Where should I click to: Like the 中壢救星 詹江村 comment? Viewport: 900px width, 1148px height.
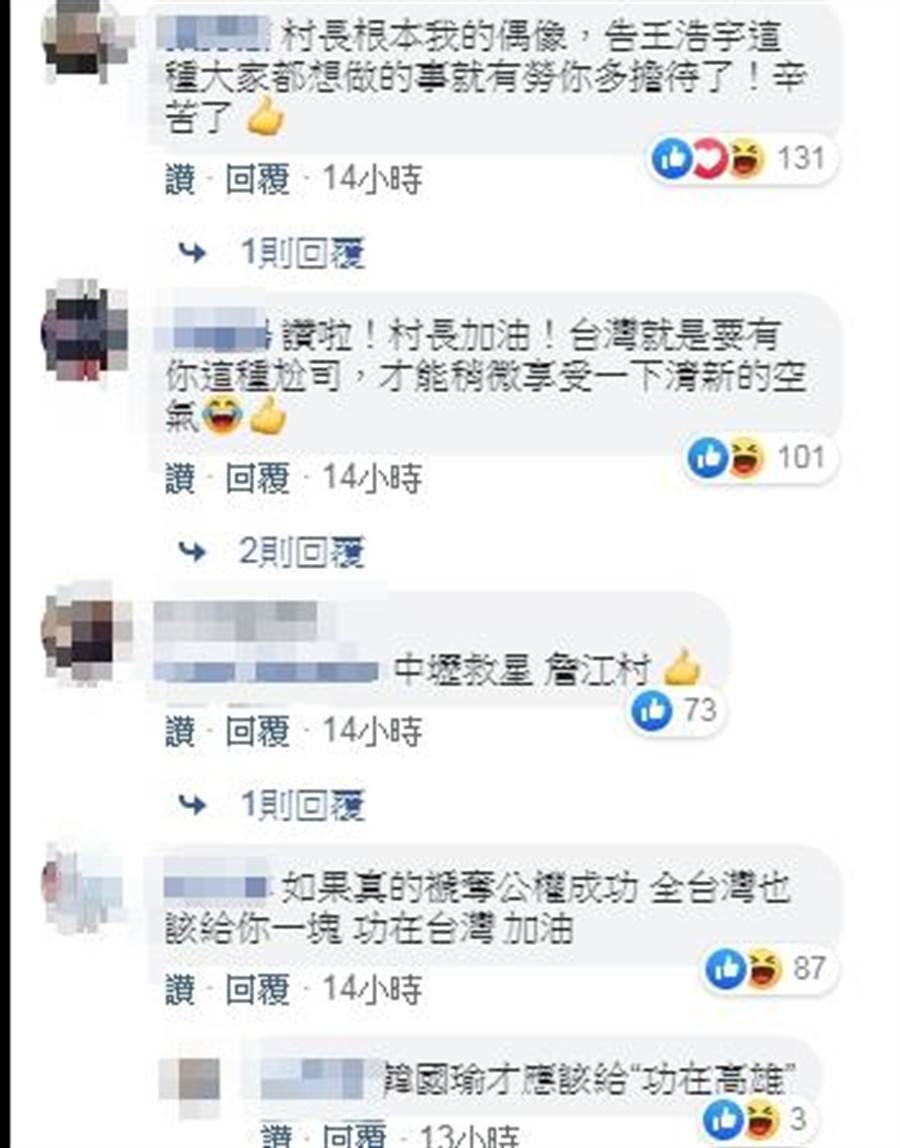pos(180,731)
